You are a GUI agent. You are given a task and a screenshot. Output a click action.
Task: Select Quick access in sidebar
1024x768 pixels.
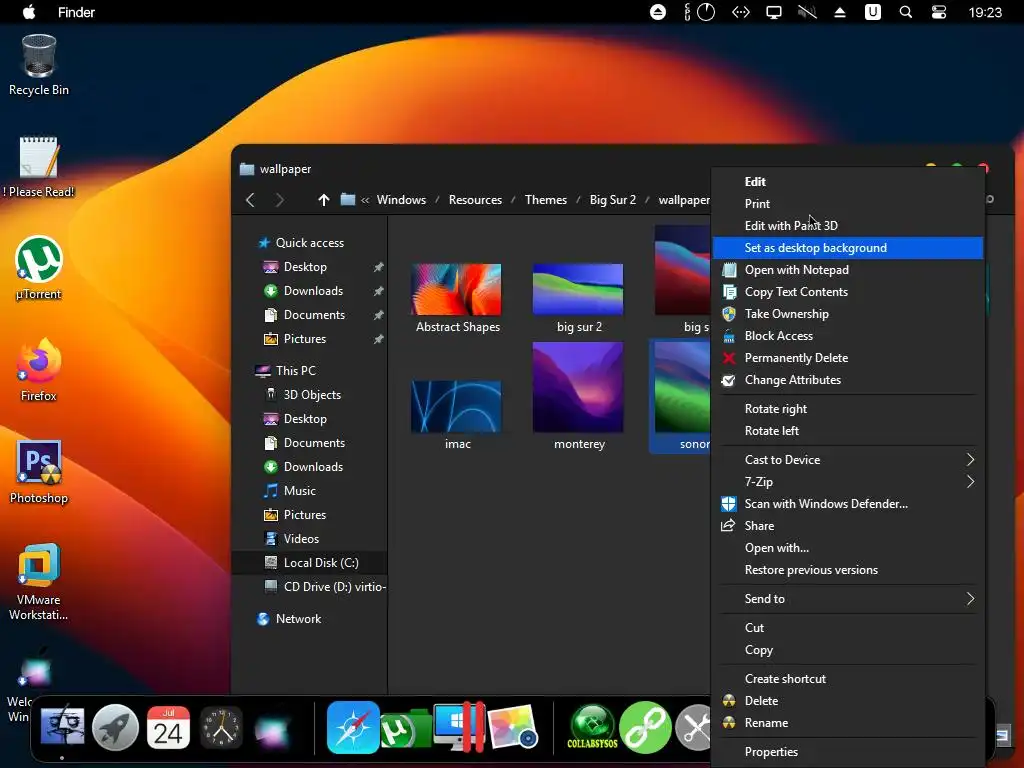tap(310, 243)
